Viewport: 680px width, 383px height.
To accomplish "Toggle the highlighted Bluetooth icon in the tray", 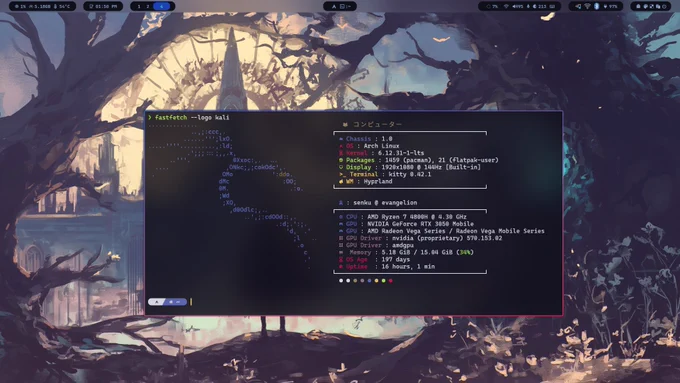I will (596, 6).
